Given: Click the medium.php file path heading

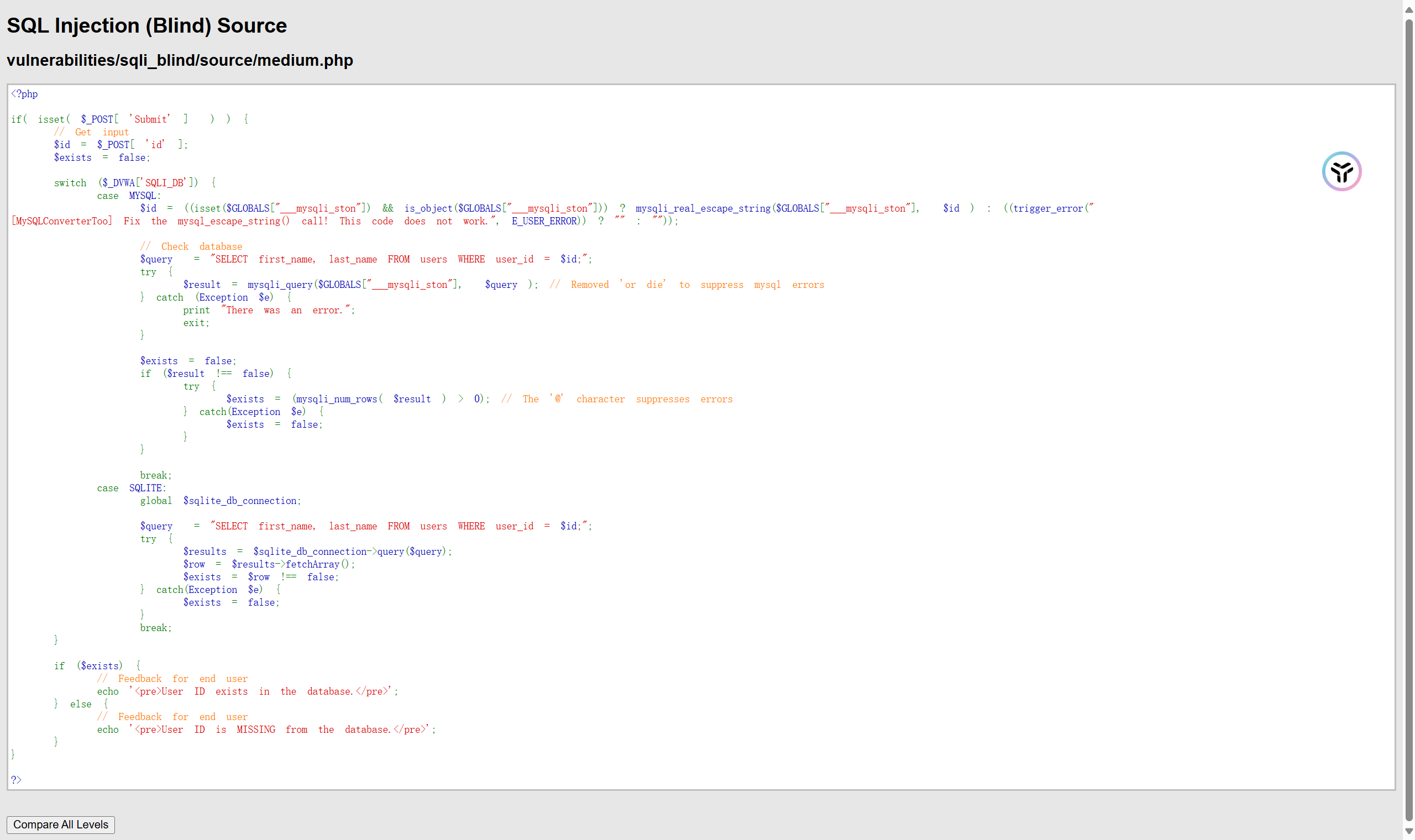Looking at the screenshot, I should [x=180, y=60].
